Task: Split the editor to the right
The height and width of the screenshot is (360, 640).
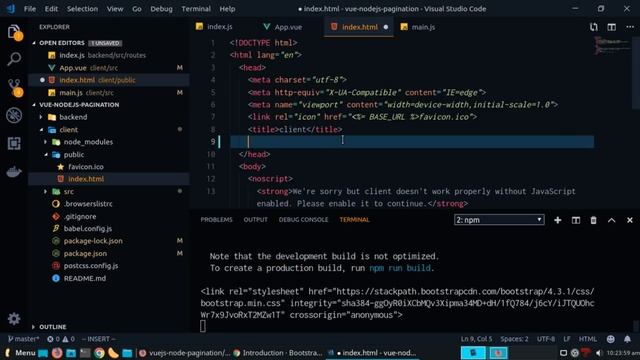Action: (611, 27)
